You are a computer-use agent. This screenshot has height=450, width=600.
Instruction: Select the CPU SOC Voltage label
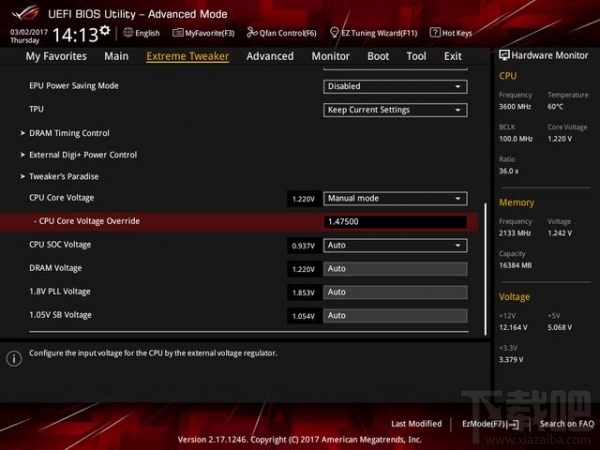point(60,245)
